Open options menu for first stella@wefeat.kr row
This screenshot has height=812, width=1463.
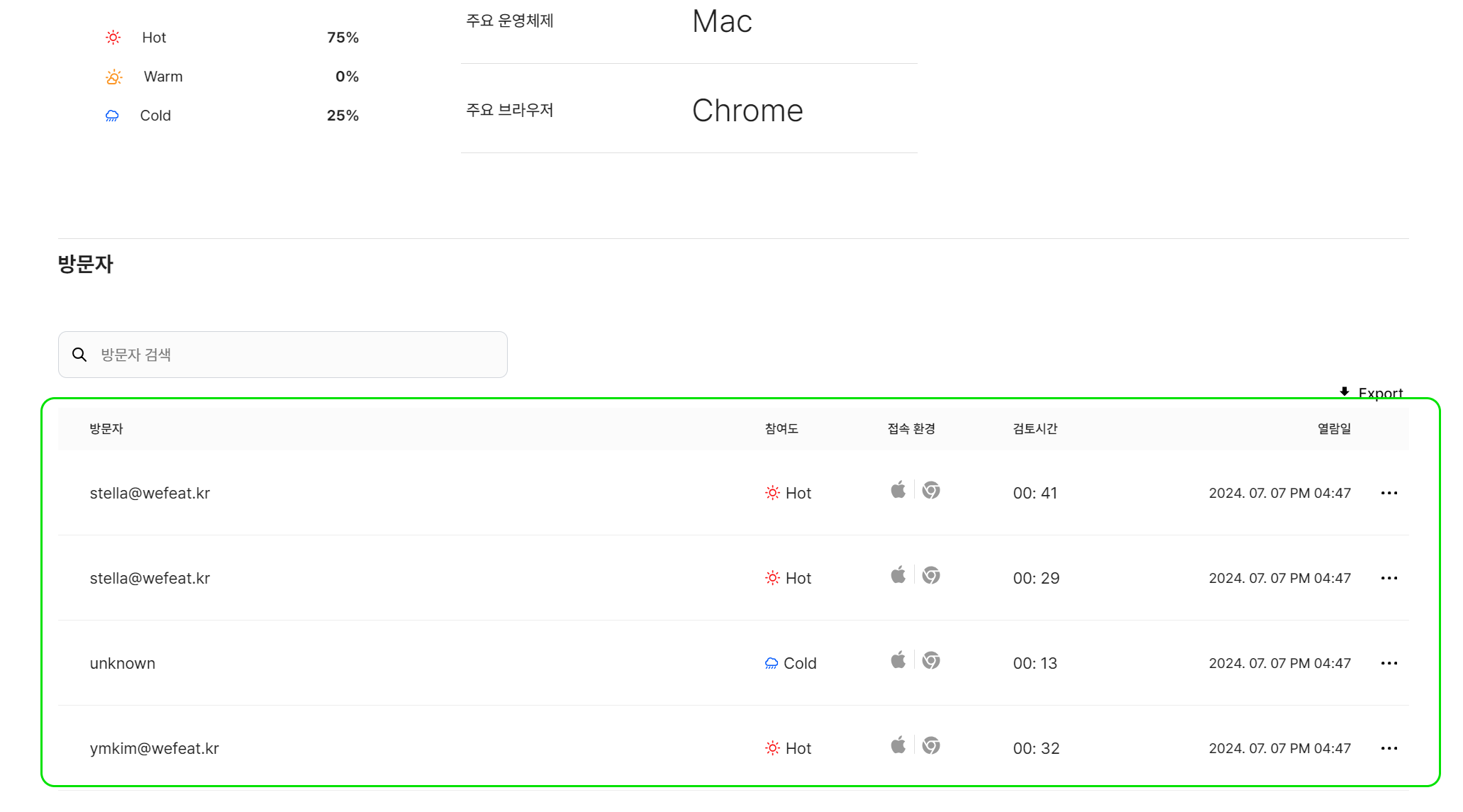tap(1389, 493)
